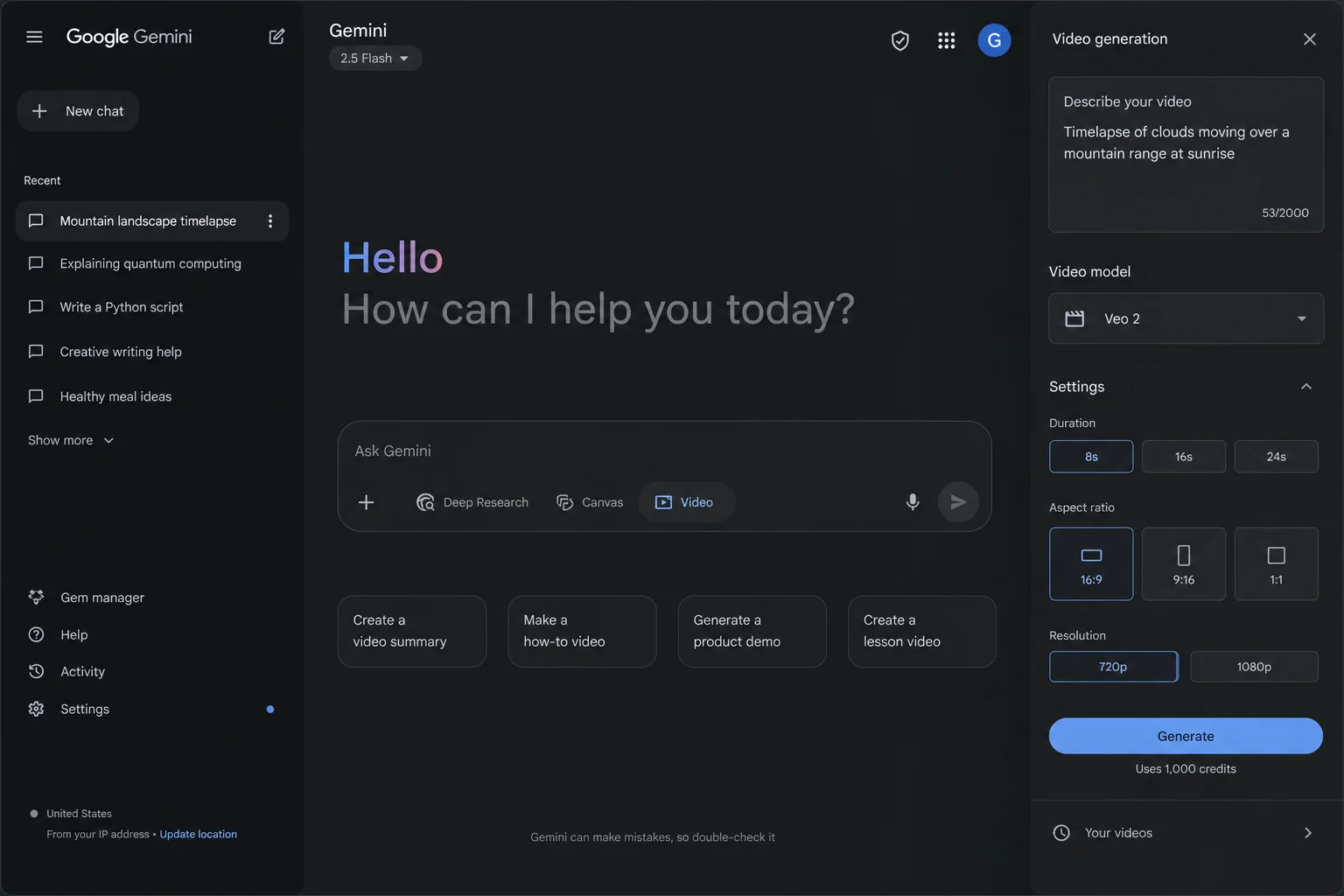Open Explaining quantum computing chat
Viewport: 1344px width, 896px height.
pos(152,263)
